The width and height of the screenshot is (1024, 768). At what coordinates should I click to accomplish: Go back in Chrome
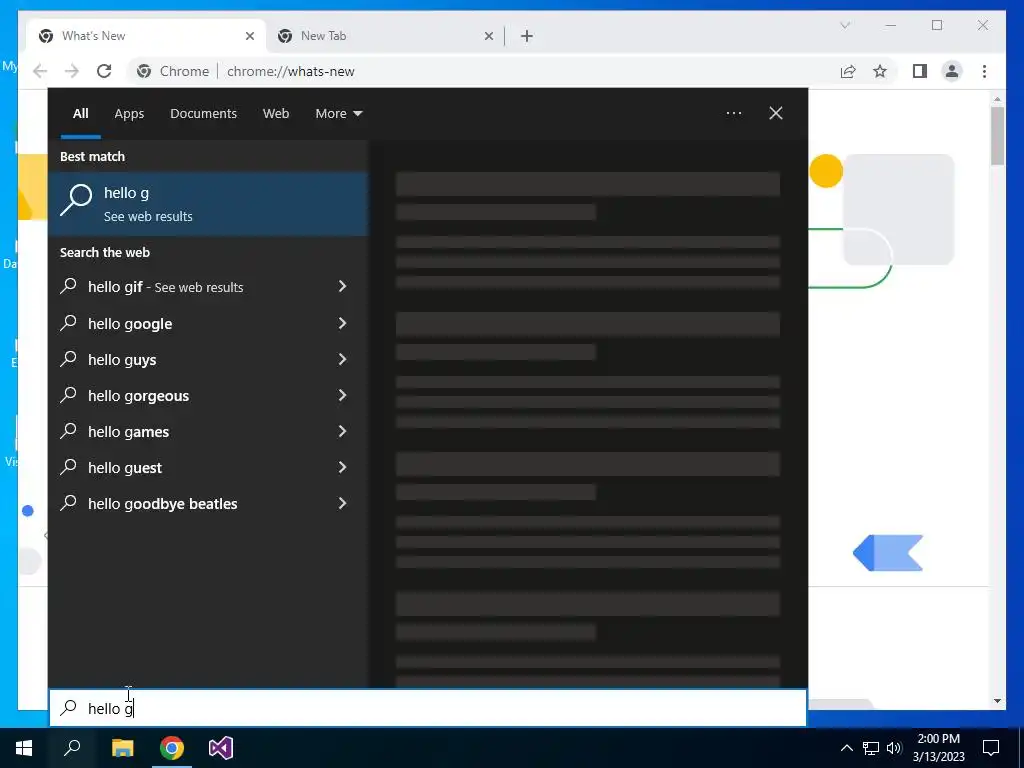pyautogui.click(x=40, y=71)
